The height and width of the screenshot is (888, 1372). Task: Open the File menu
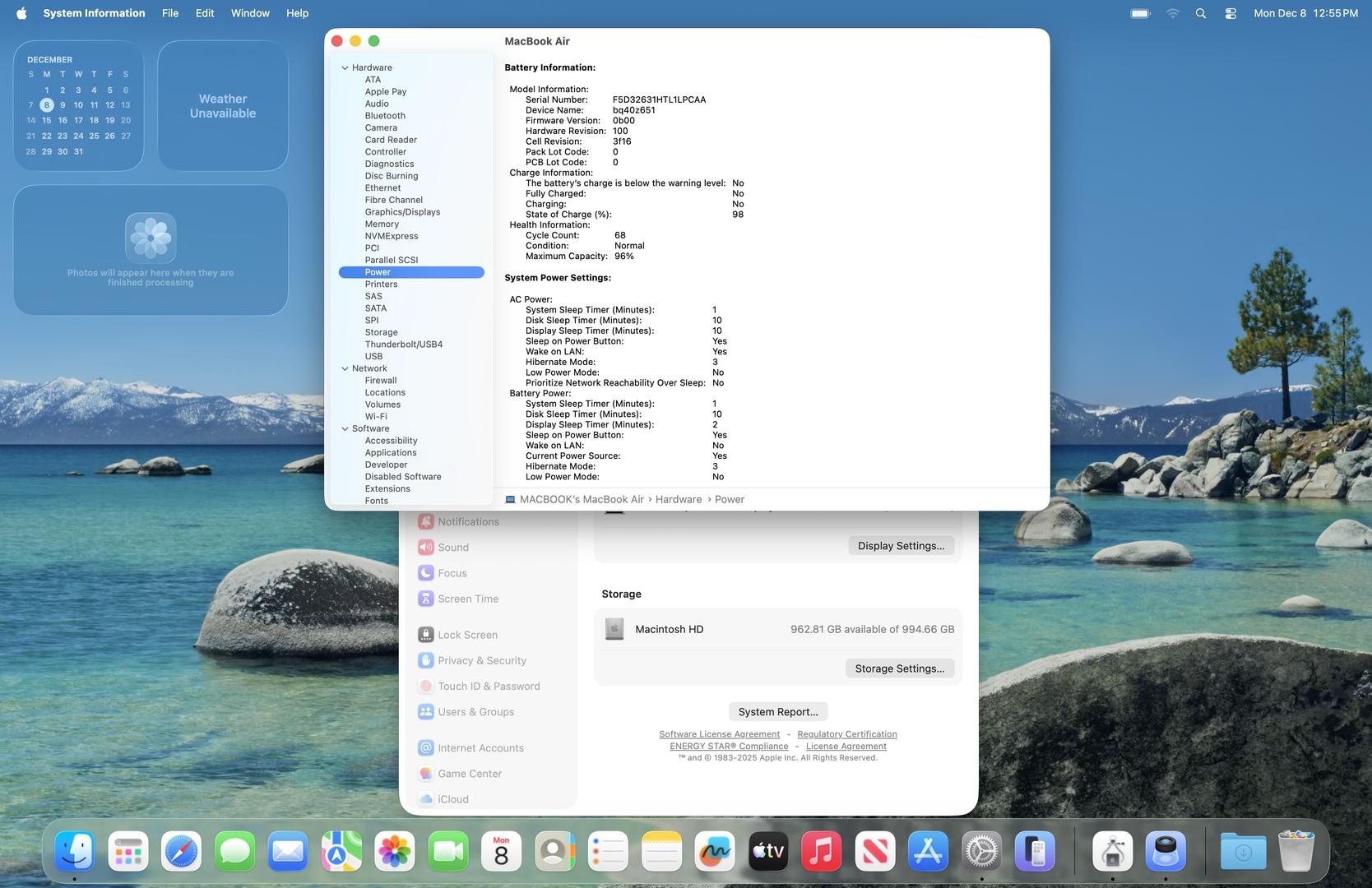pyautogui.click(x=170, y=13)
